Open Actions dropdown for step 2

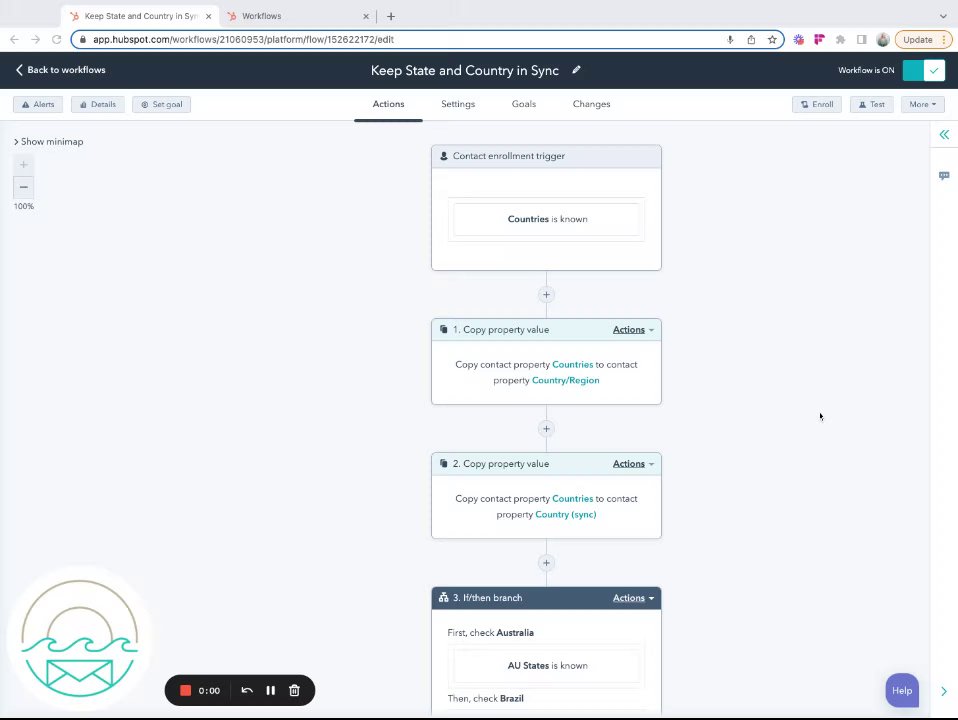633,464
